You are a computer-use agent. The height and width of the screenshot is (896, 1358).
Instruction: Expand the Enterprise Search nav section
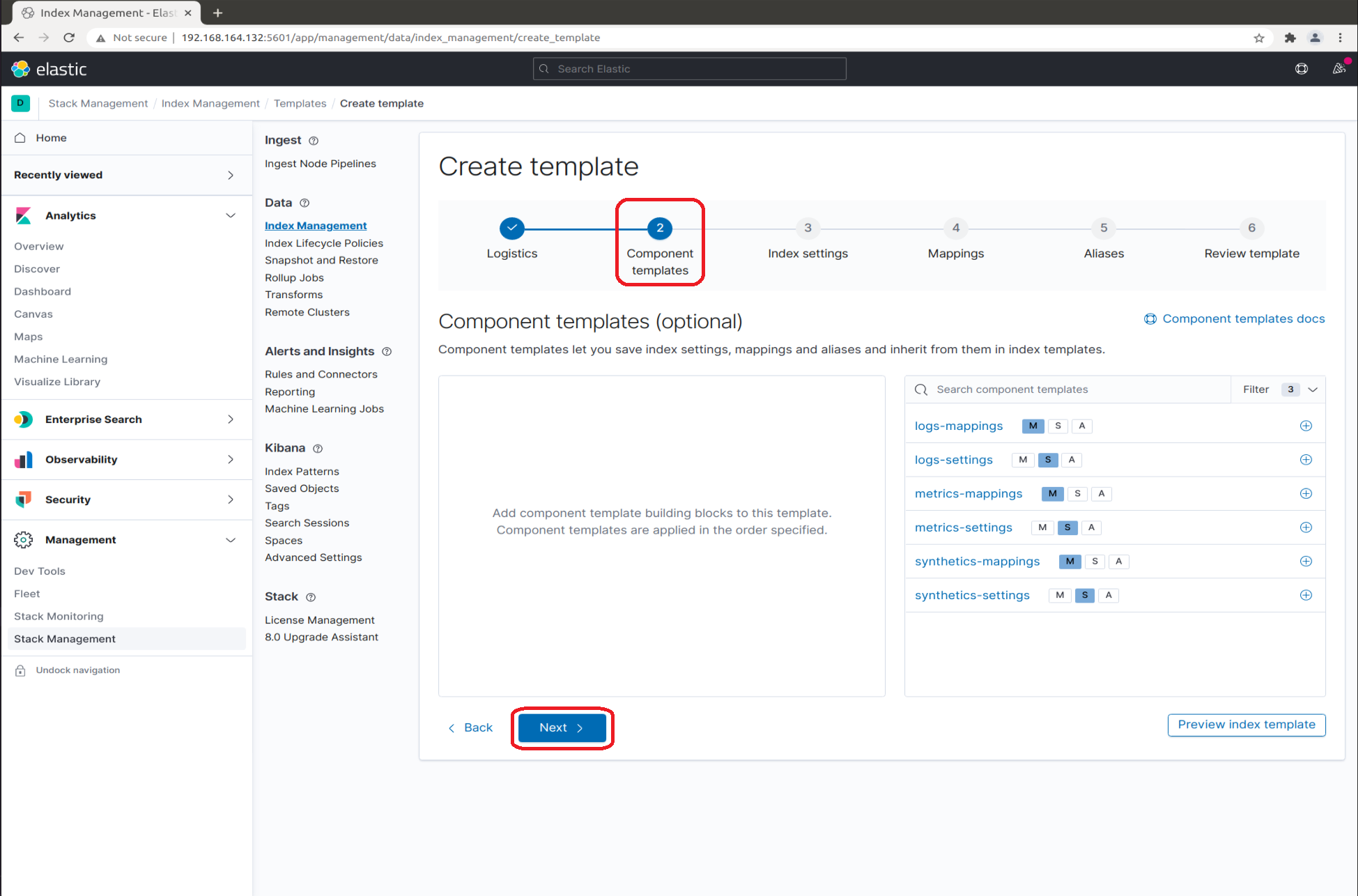point(231,419)
